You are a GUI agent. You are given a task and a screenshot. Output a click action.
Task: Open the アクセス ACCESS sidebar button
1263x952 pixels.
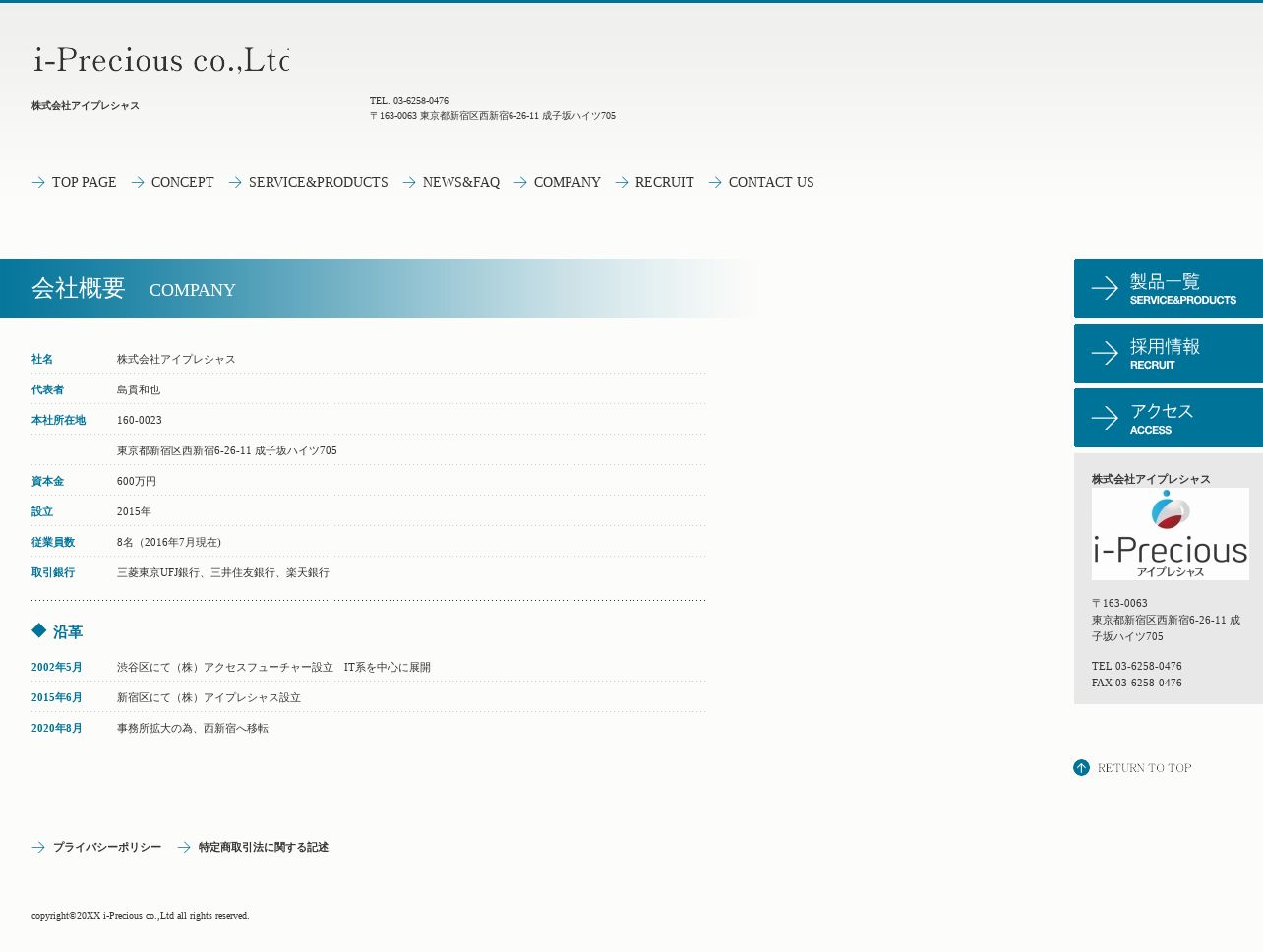pos(1169,418)
